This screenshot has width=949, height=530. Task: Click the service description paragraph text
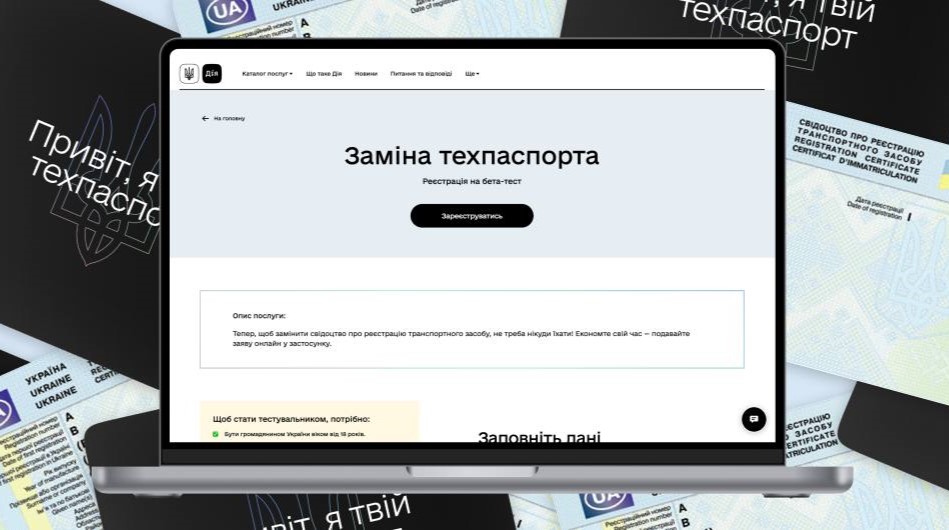(461, 338)
